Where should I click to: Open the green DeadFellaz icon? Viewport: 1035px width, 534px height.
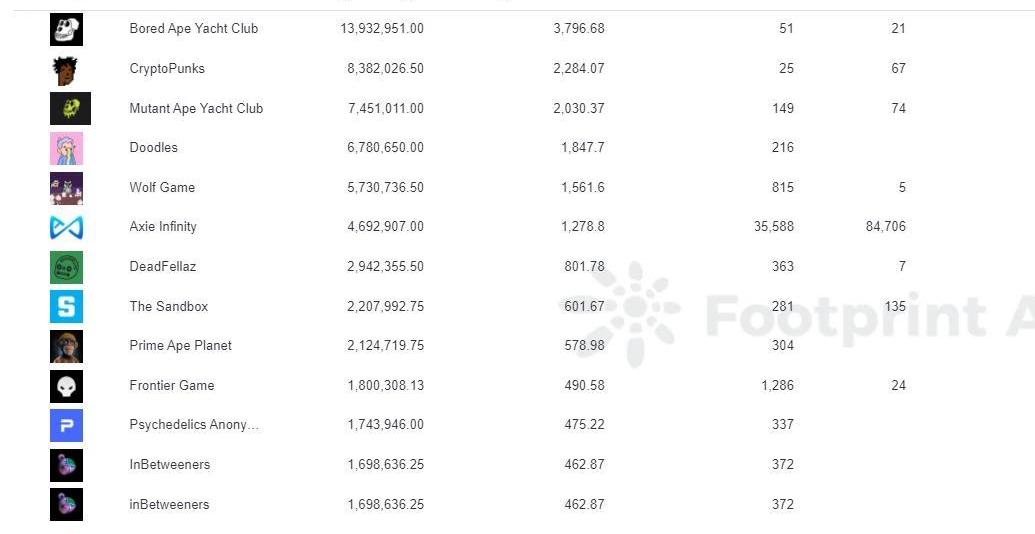tap(67, 267)
